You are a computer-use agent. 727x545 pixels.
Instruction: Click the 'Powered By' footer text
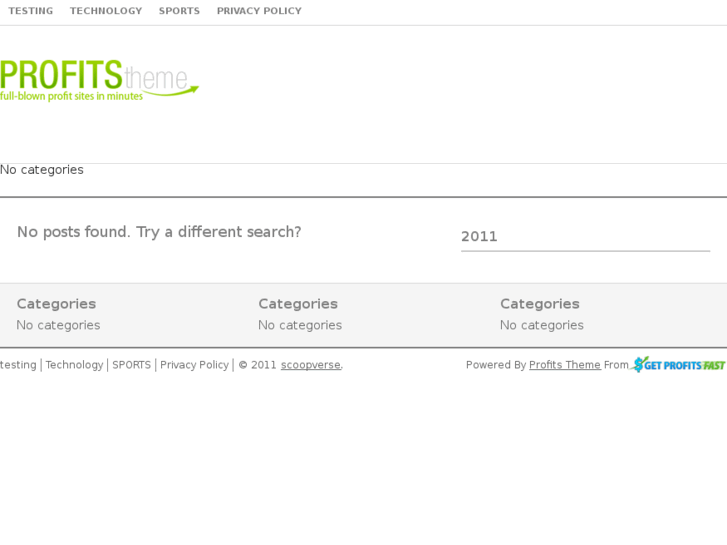pos(496,365)
